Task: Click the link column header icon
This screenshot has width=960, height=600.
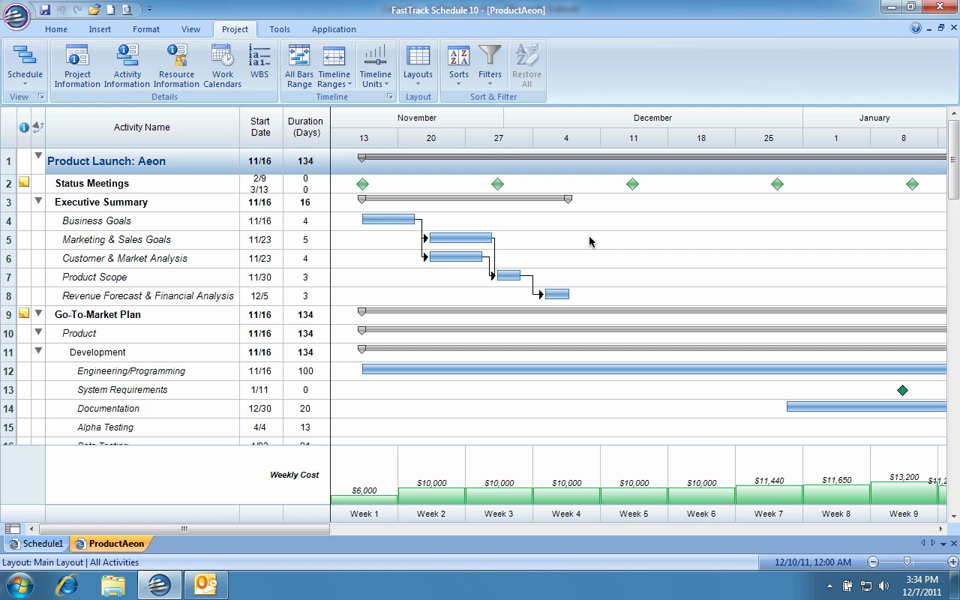Action: pyautogui.click(x=38, y=127)
